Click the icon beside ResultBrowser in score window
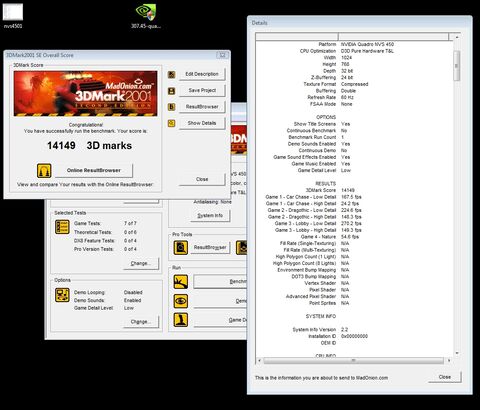The width and height of the screenshot is (480, 410). 171,107
